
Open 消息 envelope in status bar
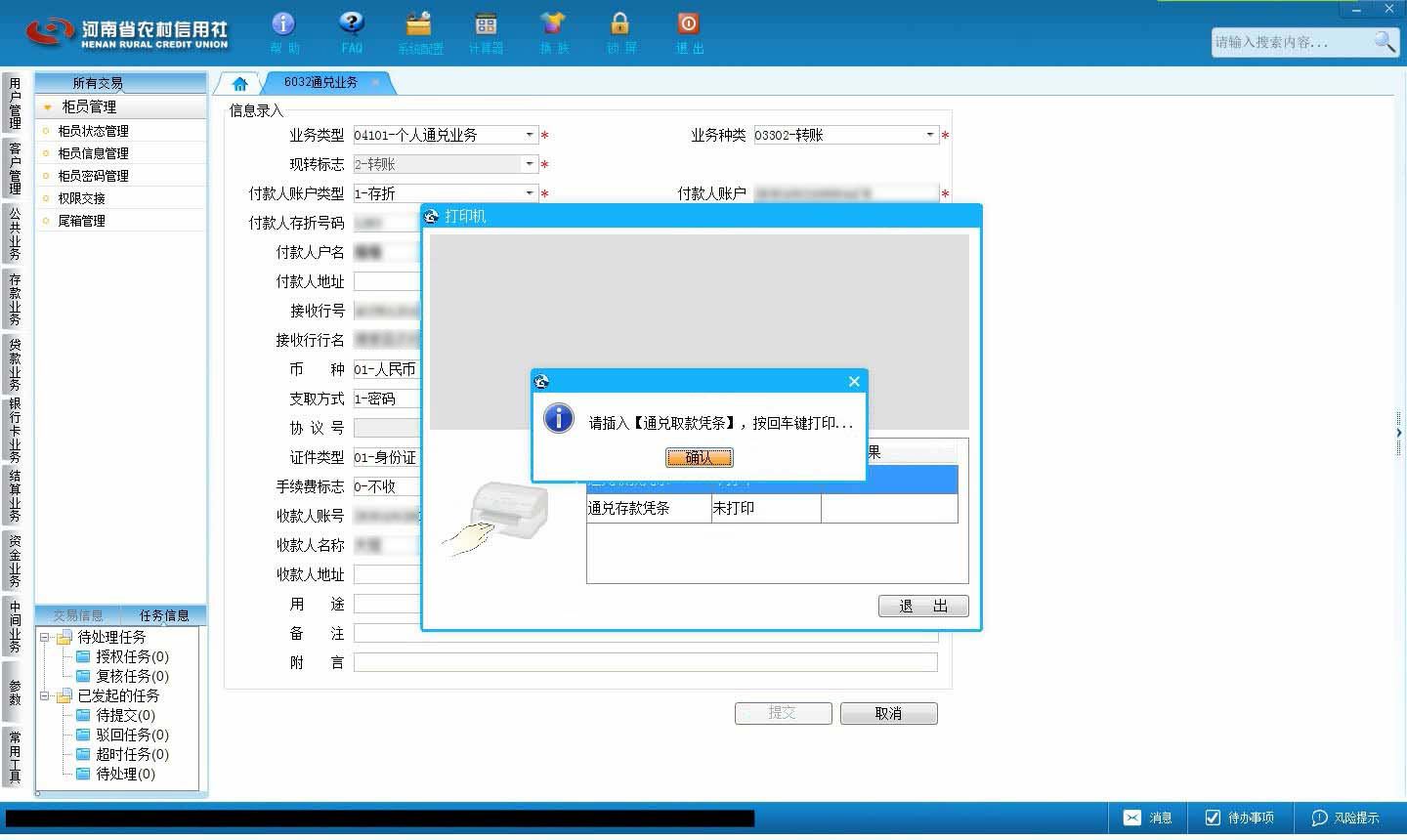coord(1148,818)
